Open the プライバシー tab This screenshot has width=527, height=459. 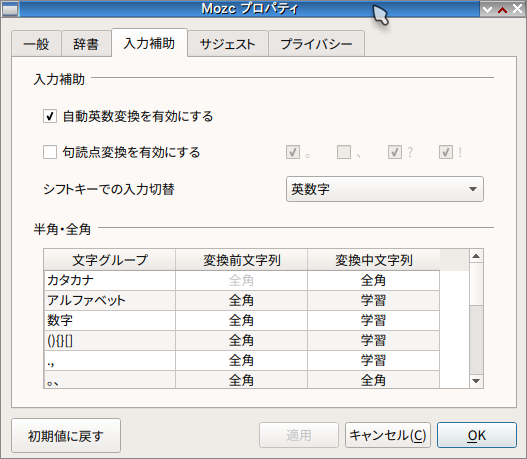click(x=316, y=44)
